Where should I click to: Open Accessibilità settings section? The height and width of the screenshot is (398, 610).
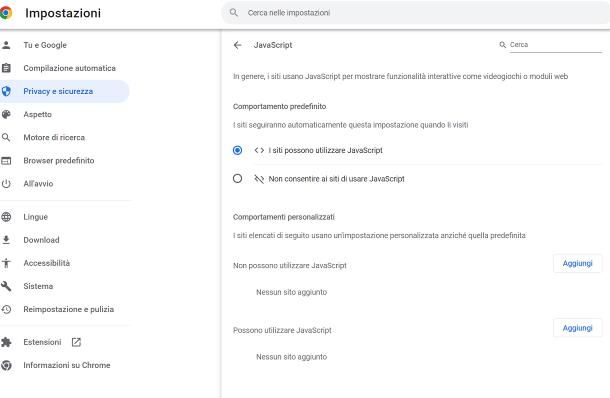click(x=64, y=263)
